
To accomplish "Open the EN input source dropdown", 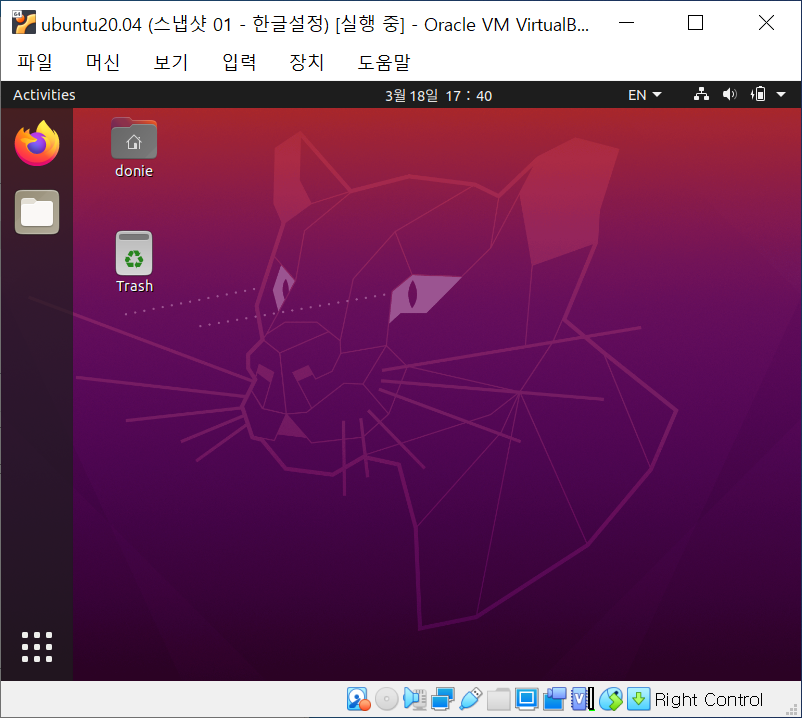I will point(644,95).
